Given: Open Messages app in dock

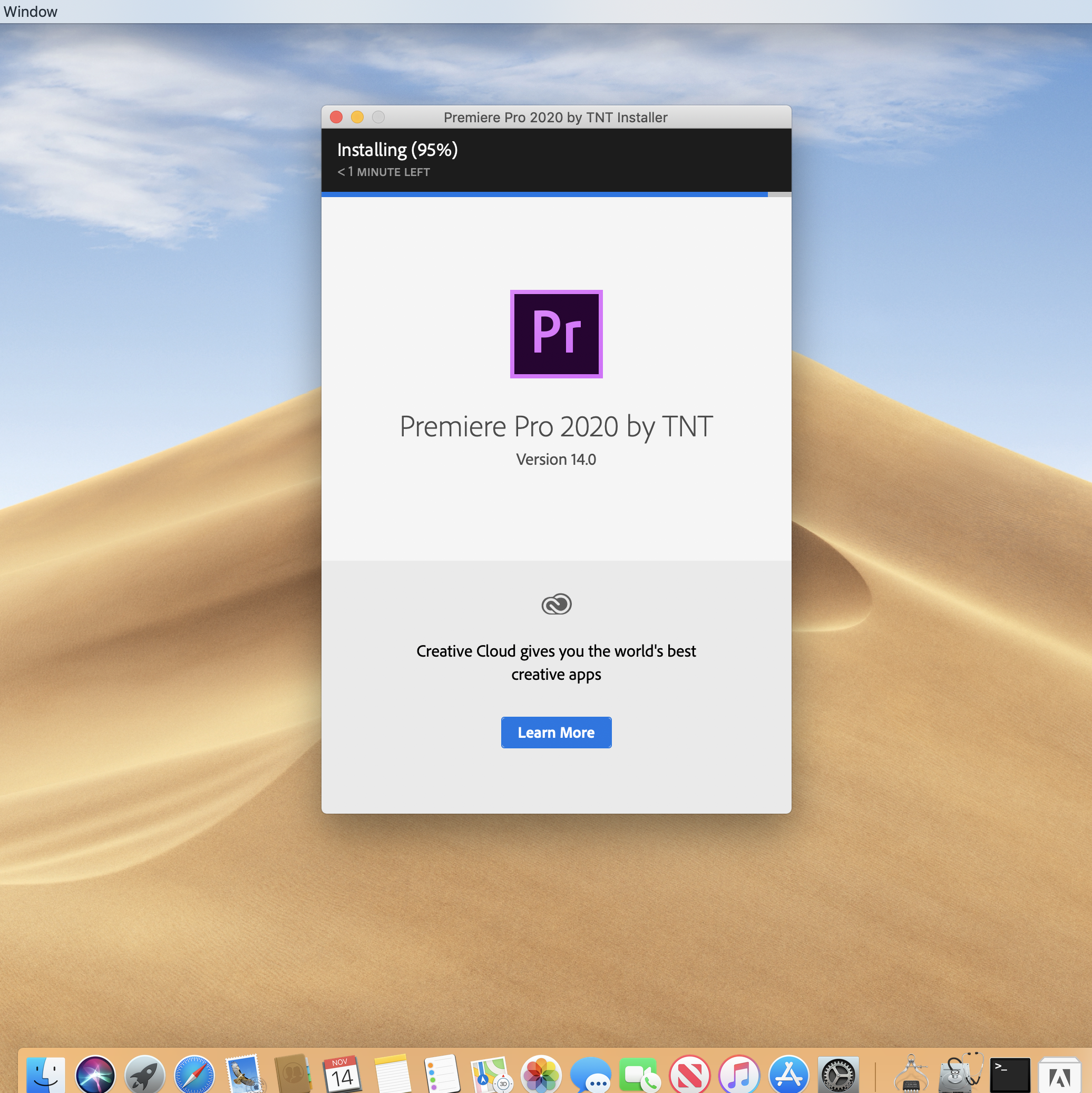Looking at the screenshot, I should 590,1074.
